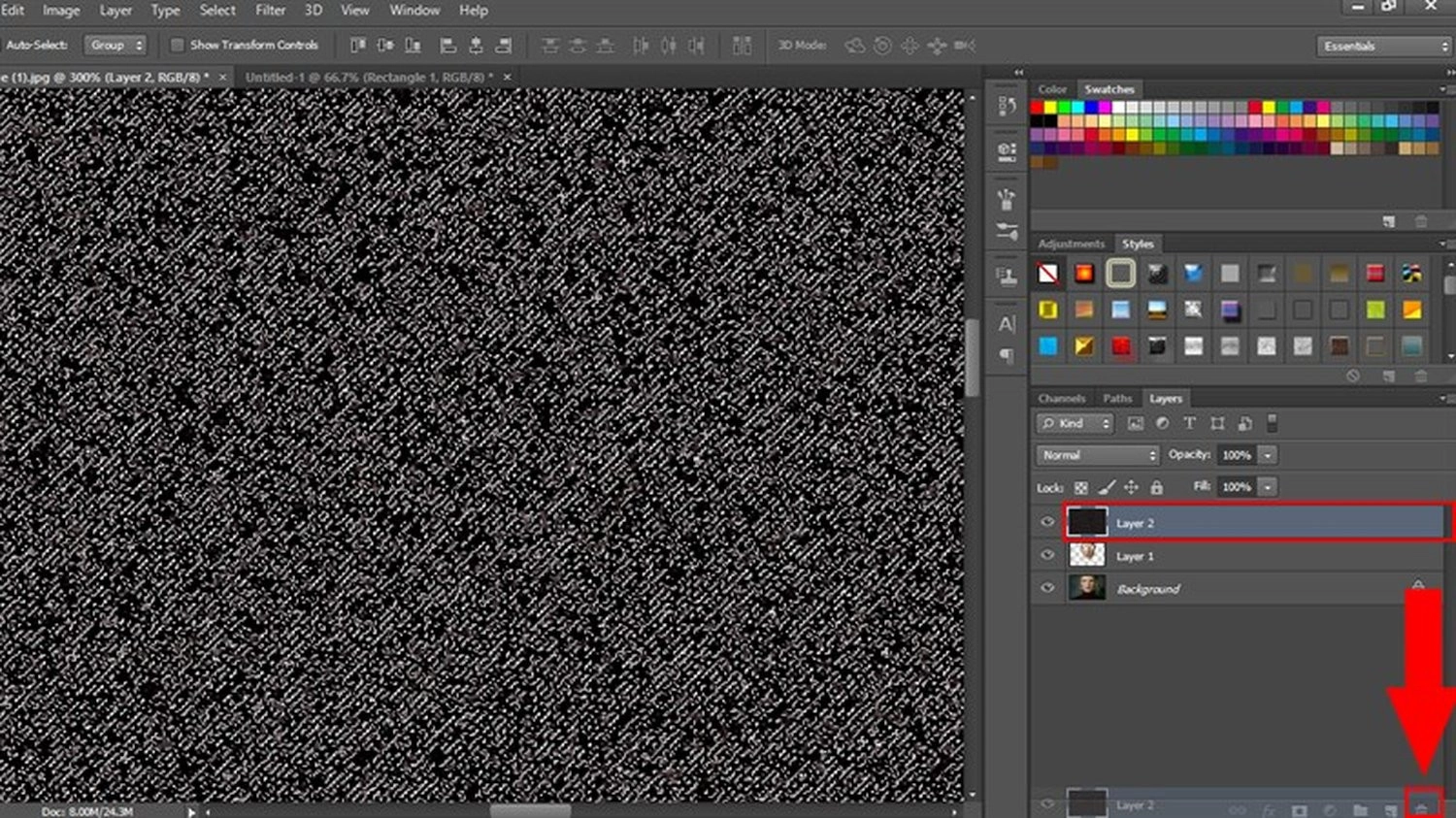This screenshot has width=1456, height=818.
Task: Click the create new style icon in Styles panel
Action: [1389, 376]
